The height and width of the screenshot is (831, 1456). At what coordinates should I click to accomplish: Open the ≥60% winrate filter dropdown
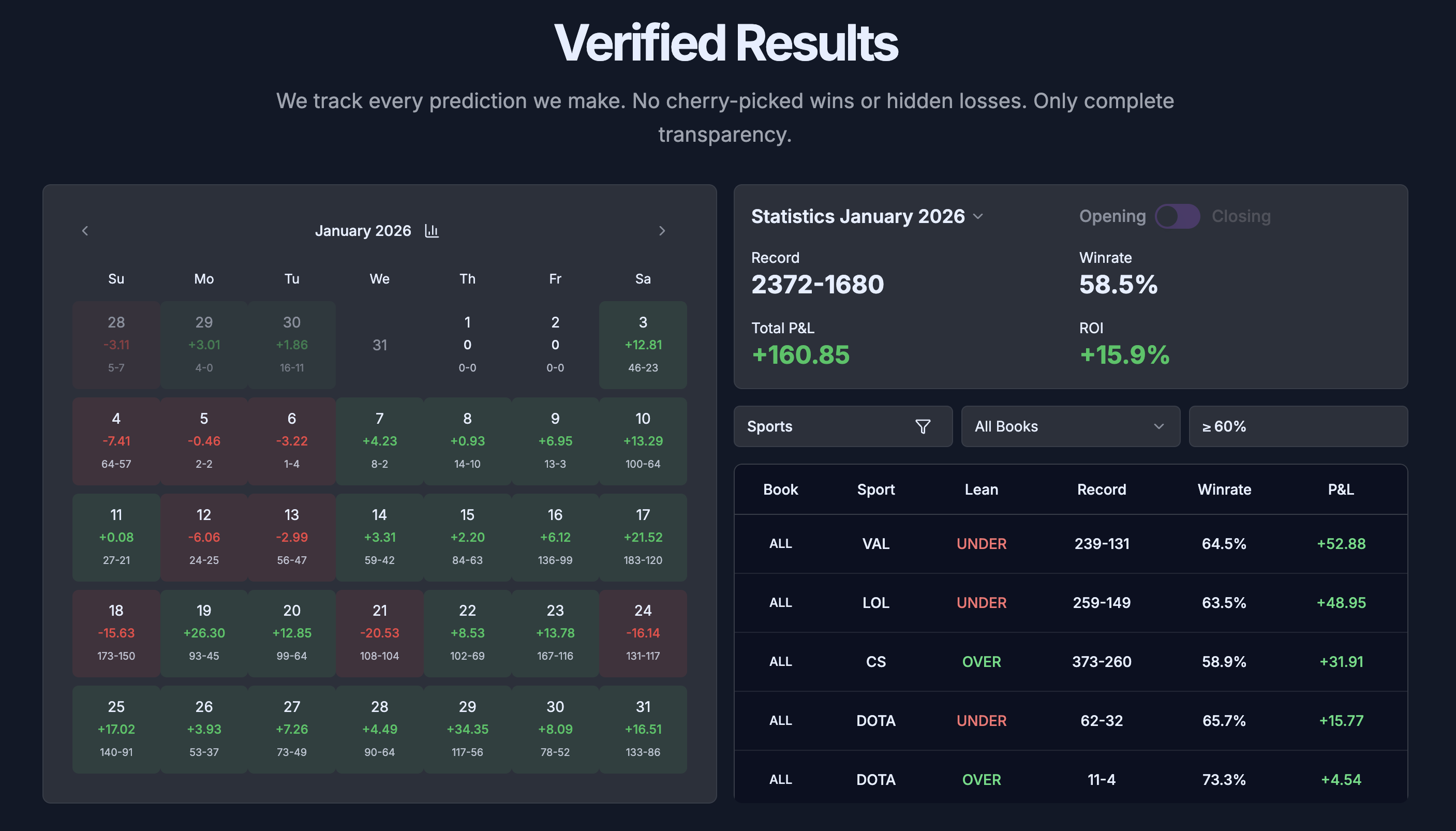1298,426
